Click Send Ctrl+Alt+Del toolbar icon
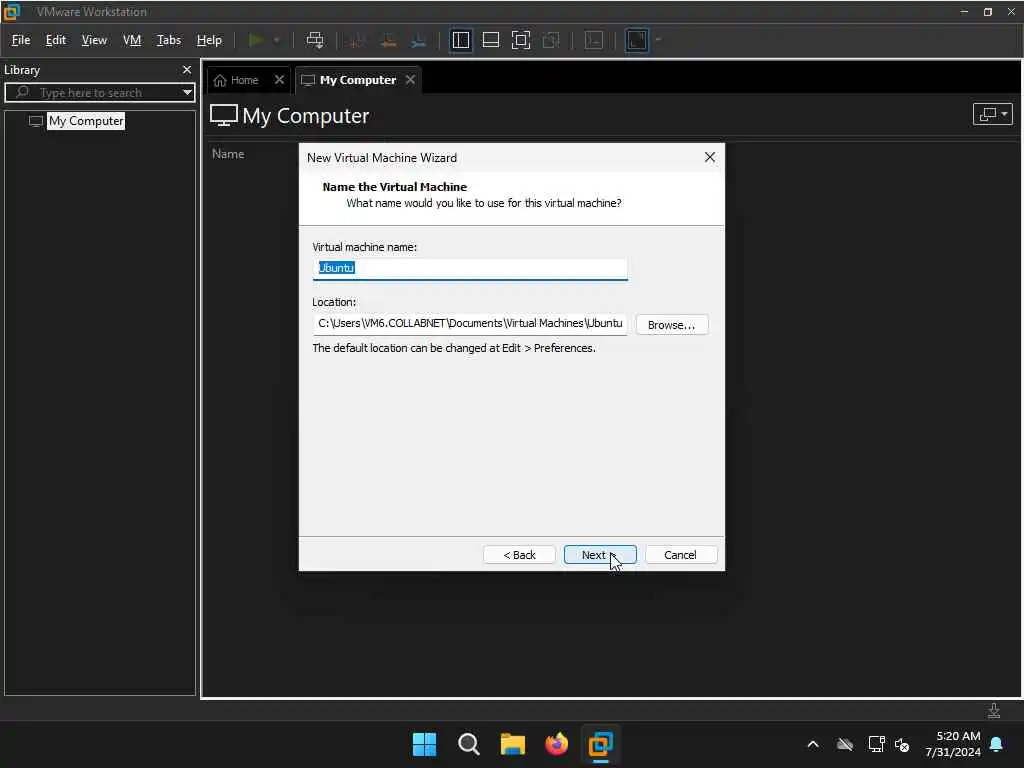The image size is (1024, 768). pyautogui.click(x=315, y=40)
